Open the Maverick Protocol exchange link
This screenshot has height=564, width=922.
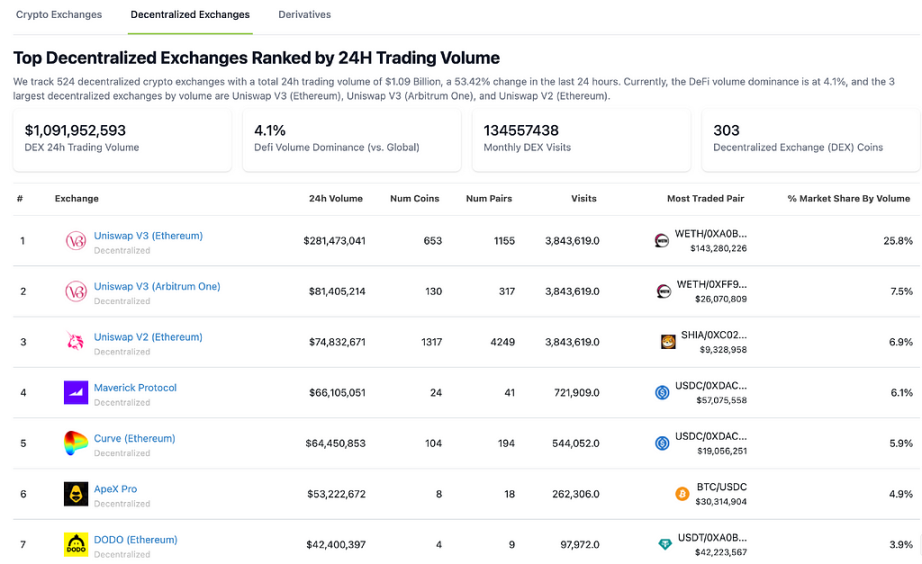pyautogui.click(x=135, y=387)
